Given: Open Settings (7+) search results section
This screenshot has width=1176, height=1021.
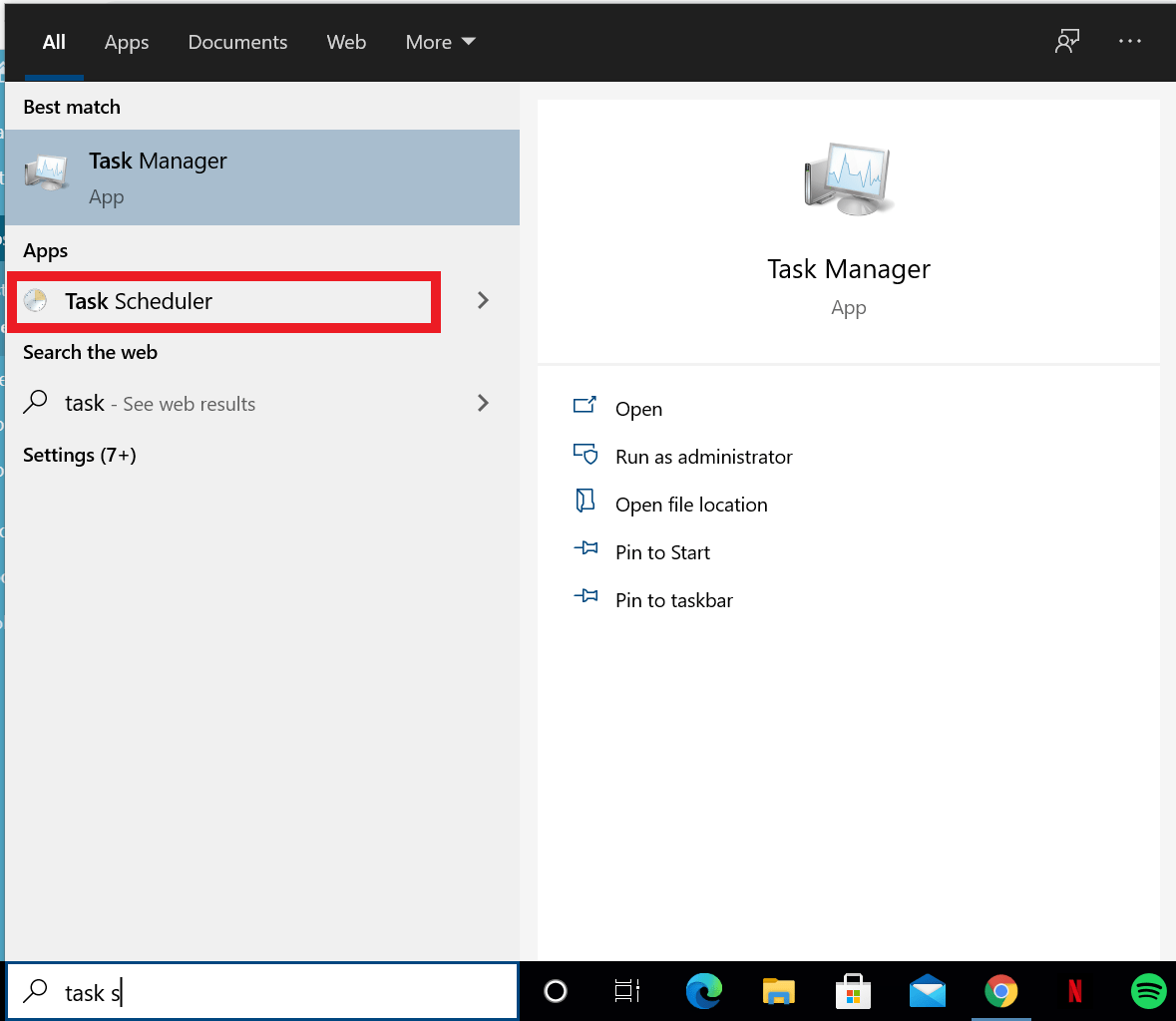Looking at the screenshot, I should point(79,455).
